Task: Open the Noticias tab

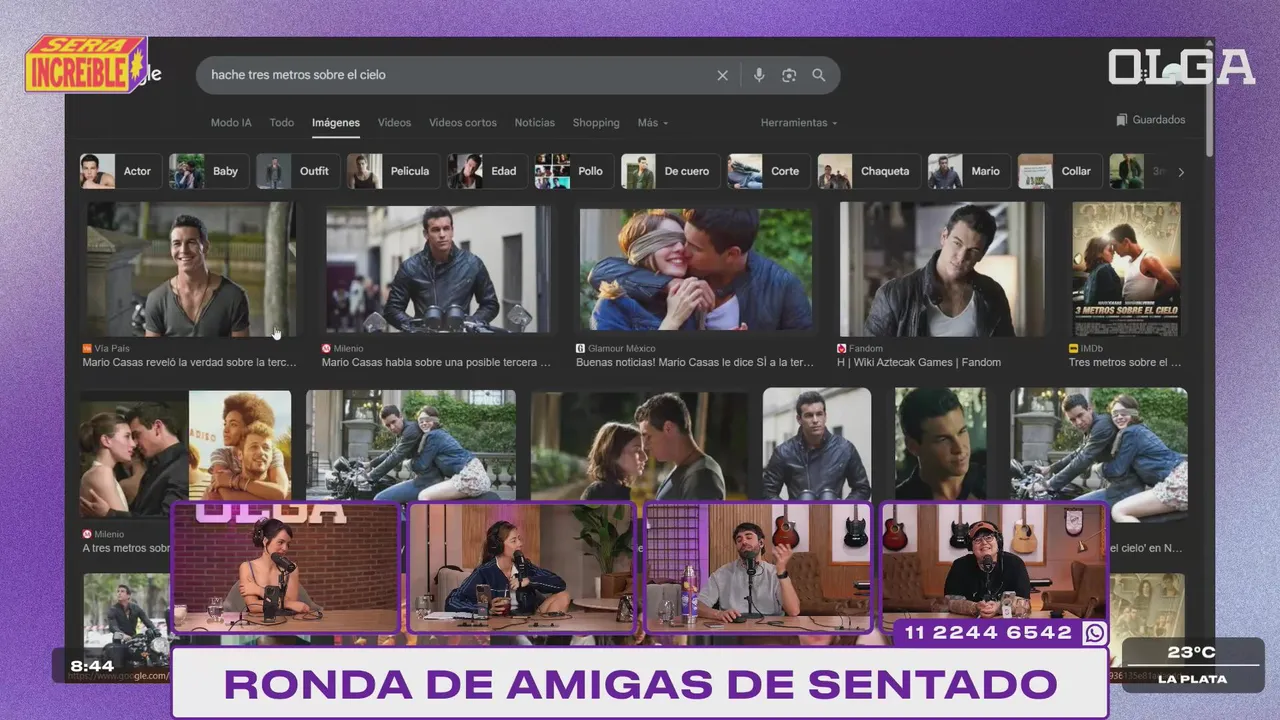Action: pos(535,123)
